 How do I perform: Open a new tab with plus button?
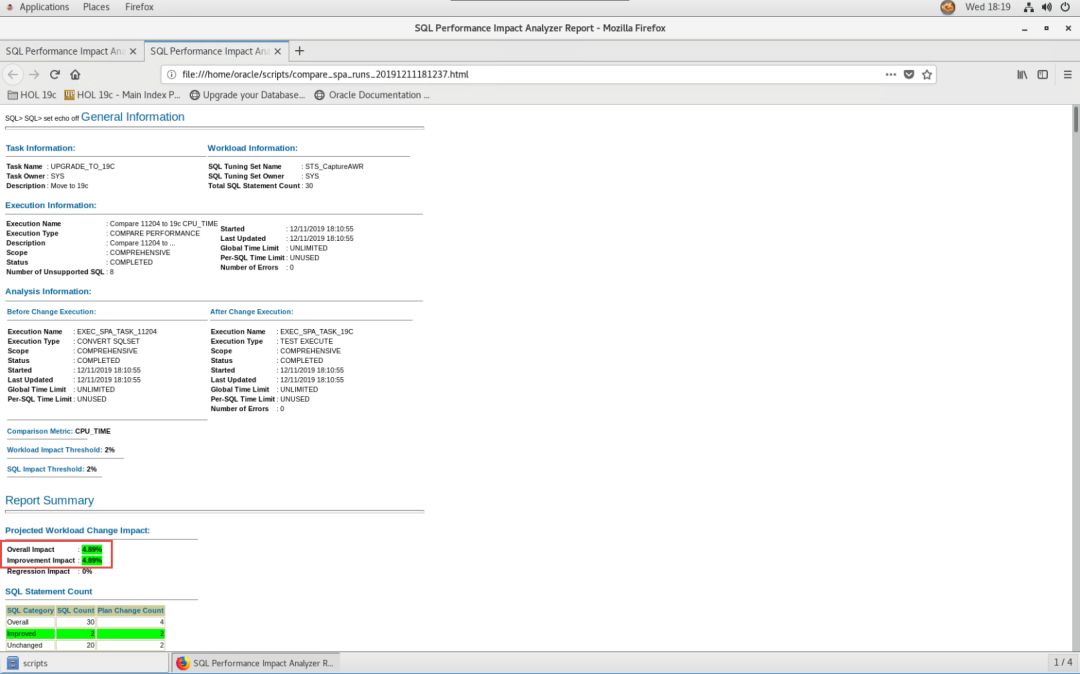pos(299,51)
